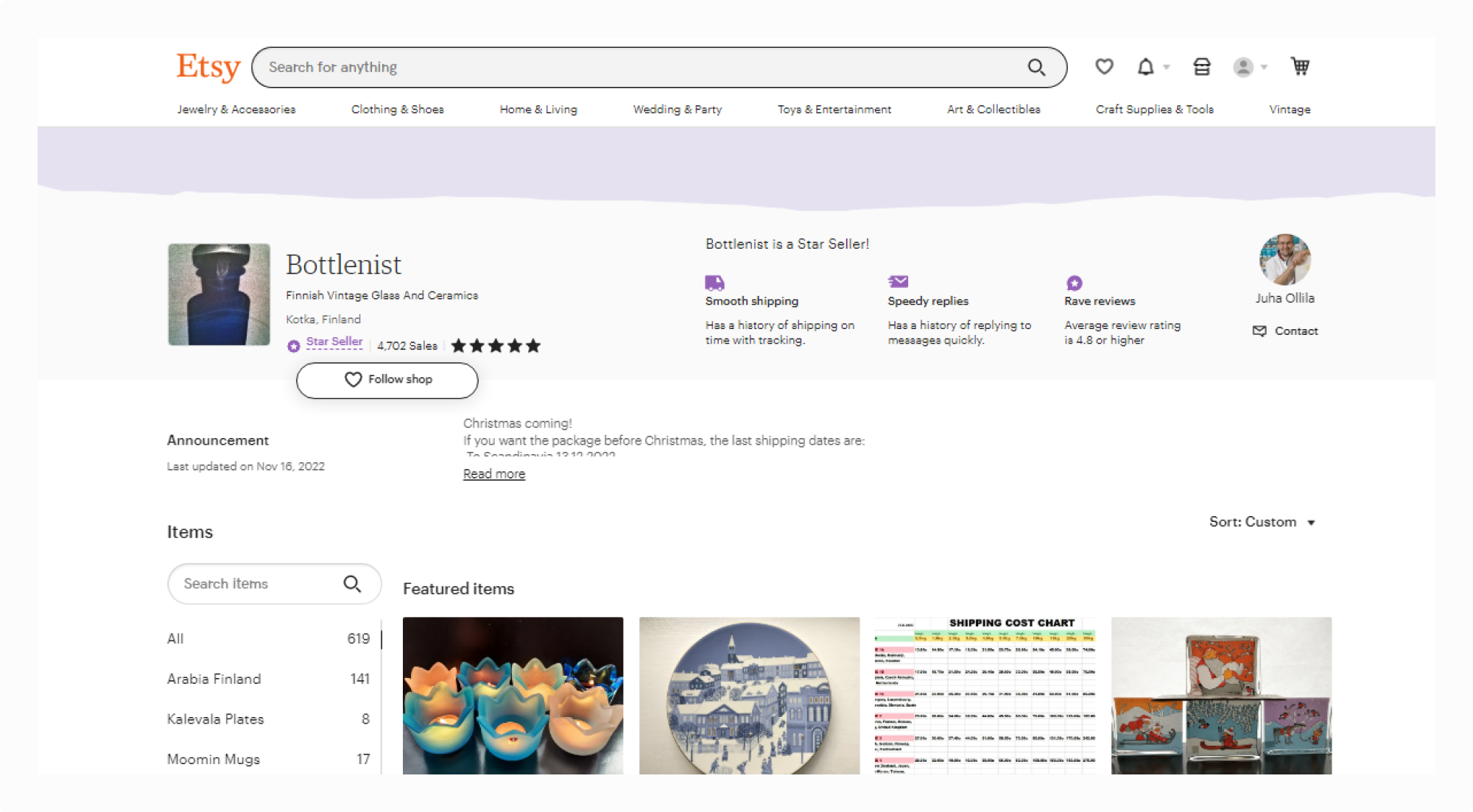Open the glass candle holders item
This screenshot has height=812, width=1473.
pos(513,696)
